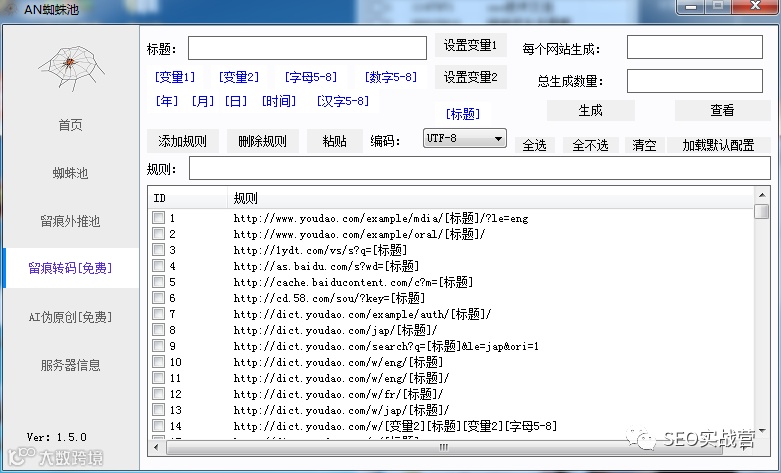The image size is (781, 473).
Task: Focus the 每个网站生成 input field
Action: click(694, 47)
